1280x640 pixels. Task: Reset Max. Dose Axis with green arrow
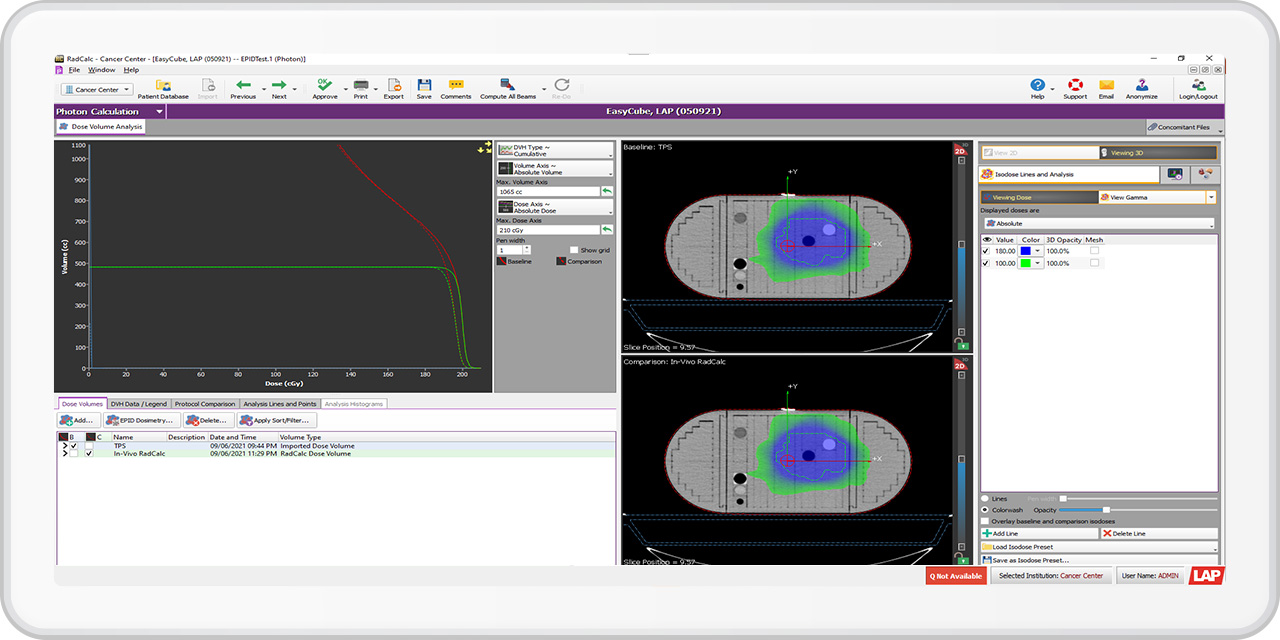click(606, 230)
